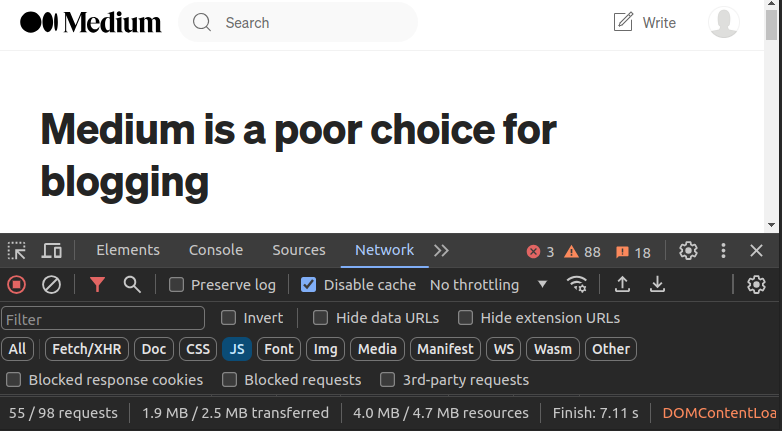Image resolution: width=782 pixels, height=431 pixels.
Task: Stop recording the network log
Action: 17,285
